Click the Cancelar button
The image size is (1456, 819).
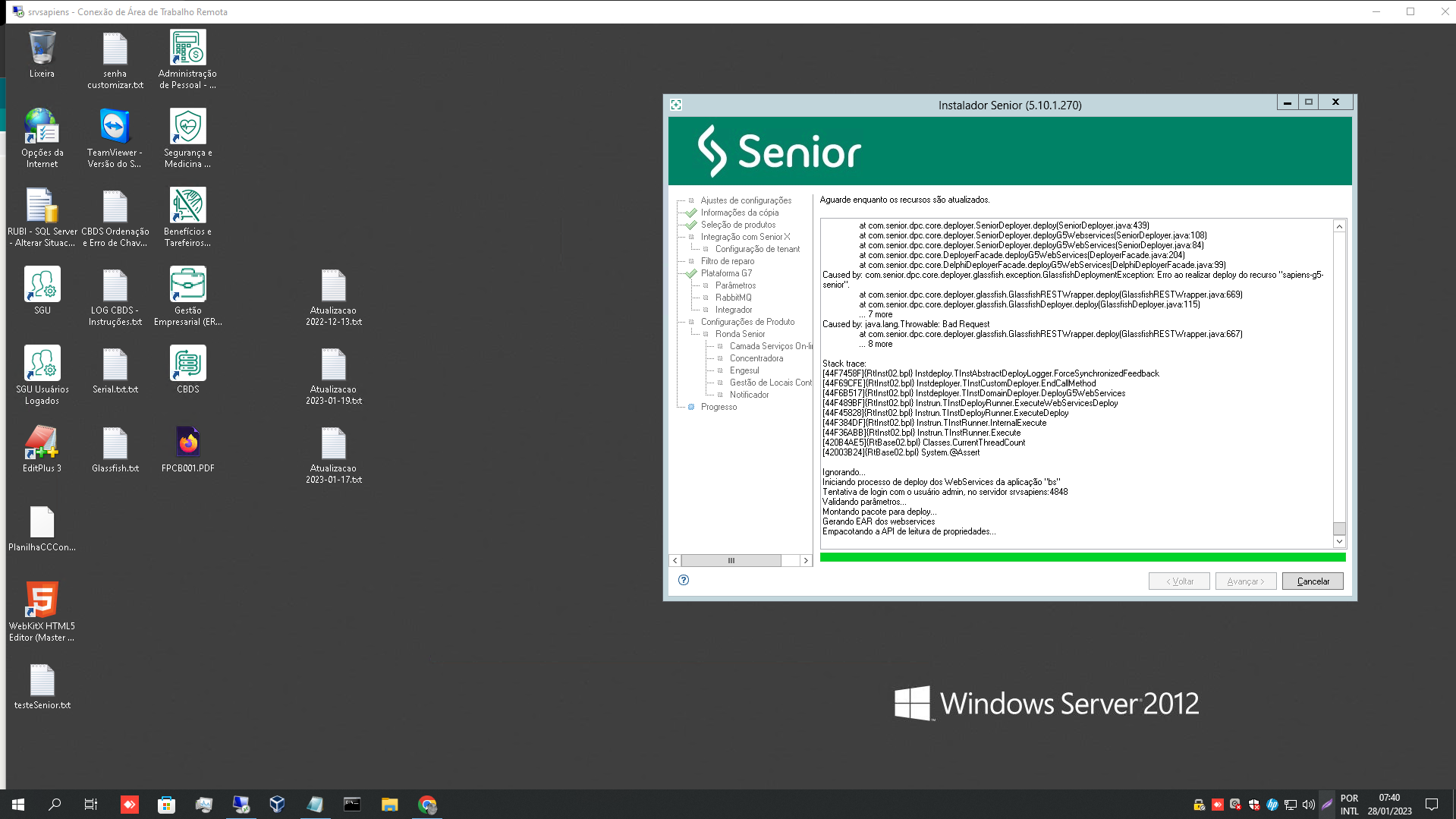(x=1313, y=581)
